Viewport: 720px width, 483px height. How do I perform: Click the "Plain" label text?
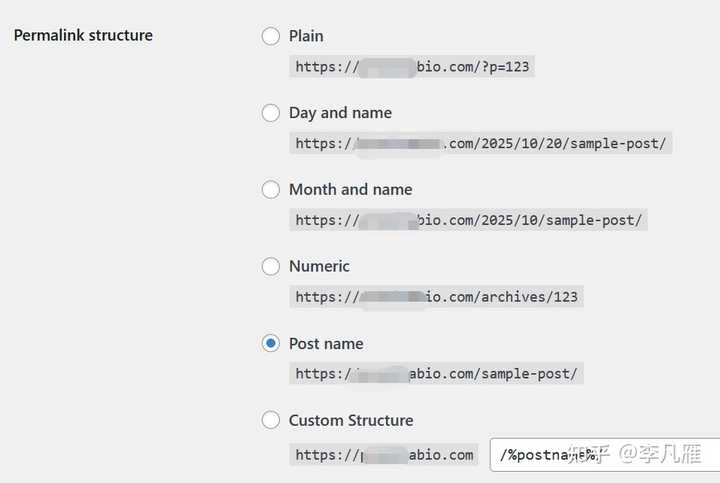[306, 36]
